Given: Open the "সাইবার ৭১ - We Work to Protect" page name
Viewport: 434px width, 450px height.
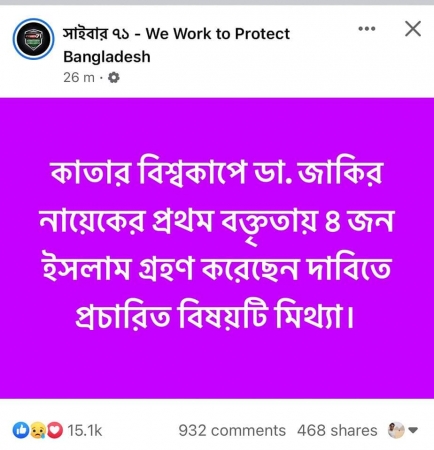Looking at the screenshot, I should pyautogui.click(x=176, y=34).
